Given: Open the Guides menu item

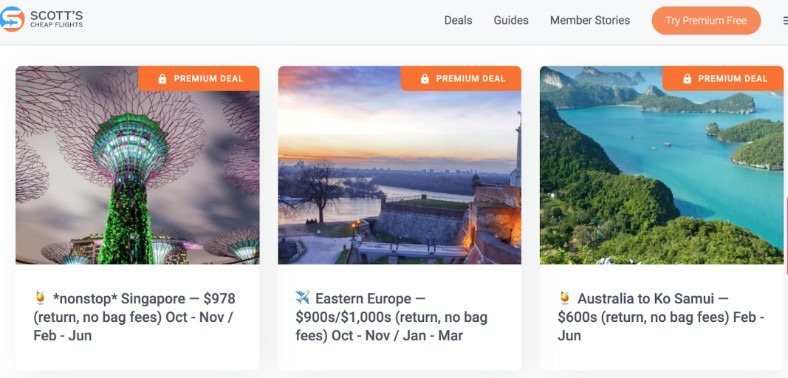Looking at the screenshot, I should [511, 21].
